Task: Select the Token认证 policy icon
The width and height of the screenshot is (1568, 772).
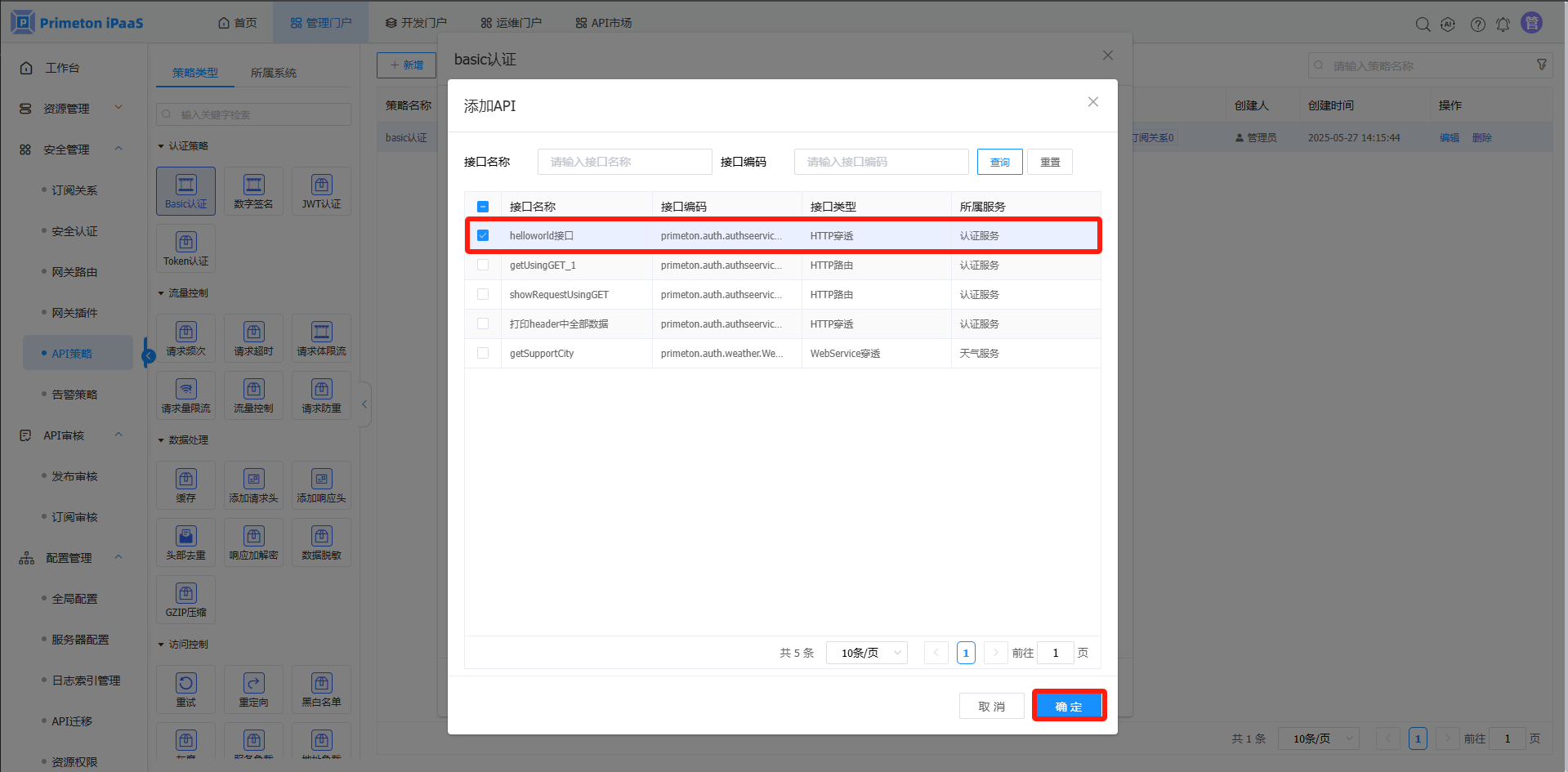Action: pyautogui.click(x=185, y=248)
